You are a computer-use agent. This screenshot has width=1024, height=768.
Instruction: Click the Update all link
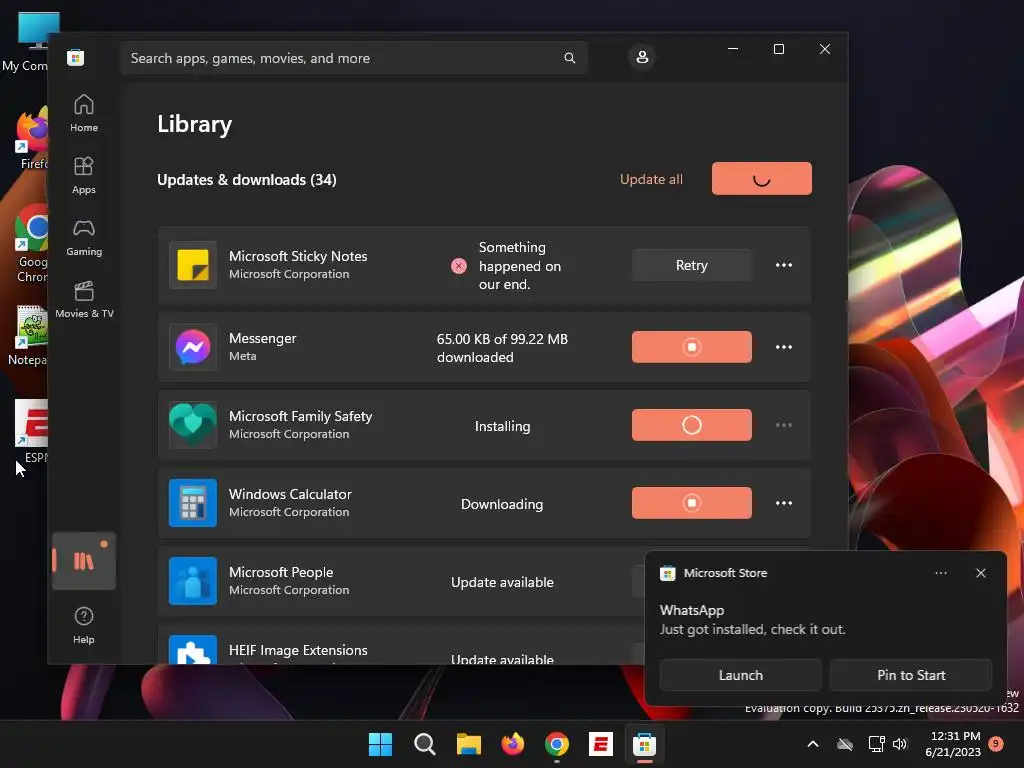[x=651, y=179]
